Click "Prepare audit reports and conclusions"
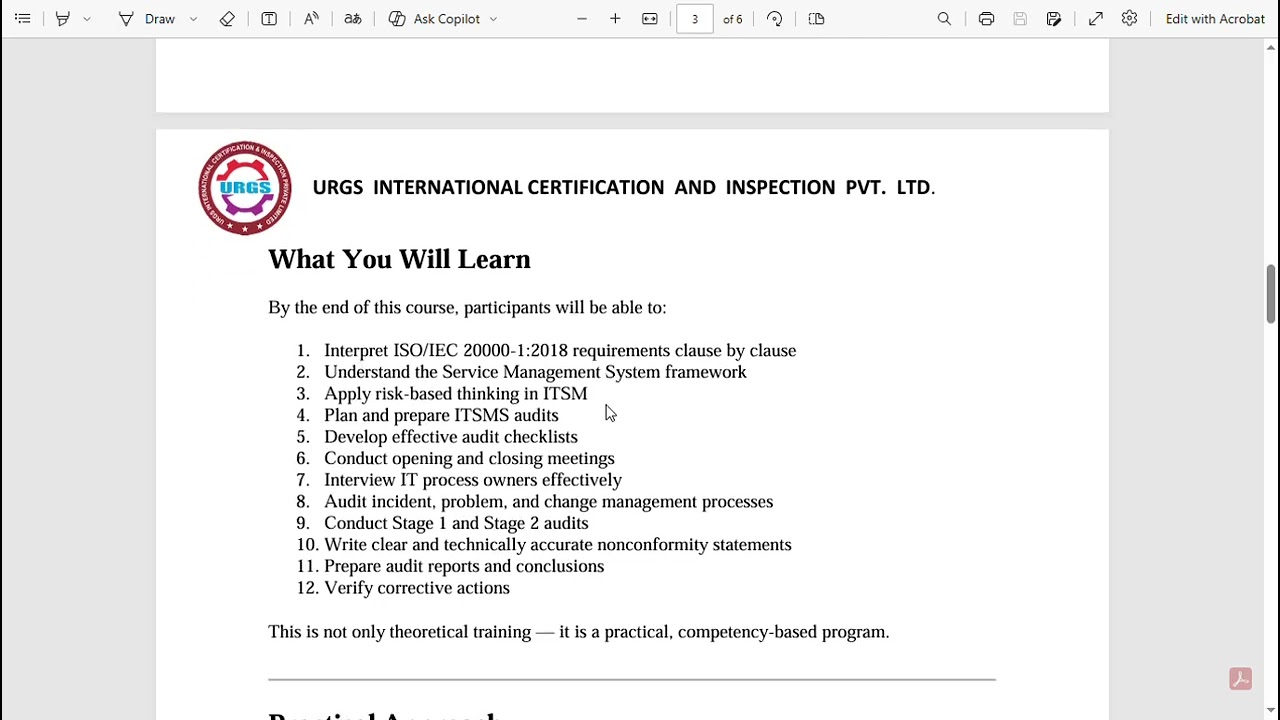 click(x=464, y=566)
